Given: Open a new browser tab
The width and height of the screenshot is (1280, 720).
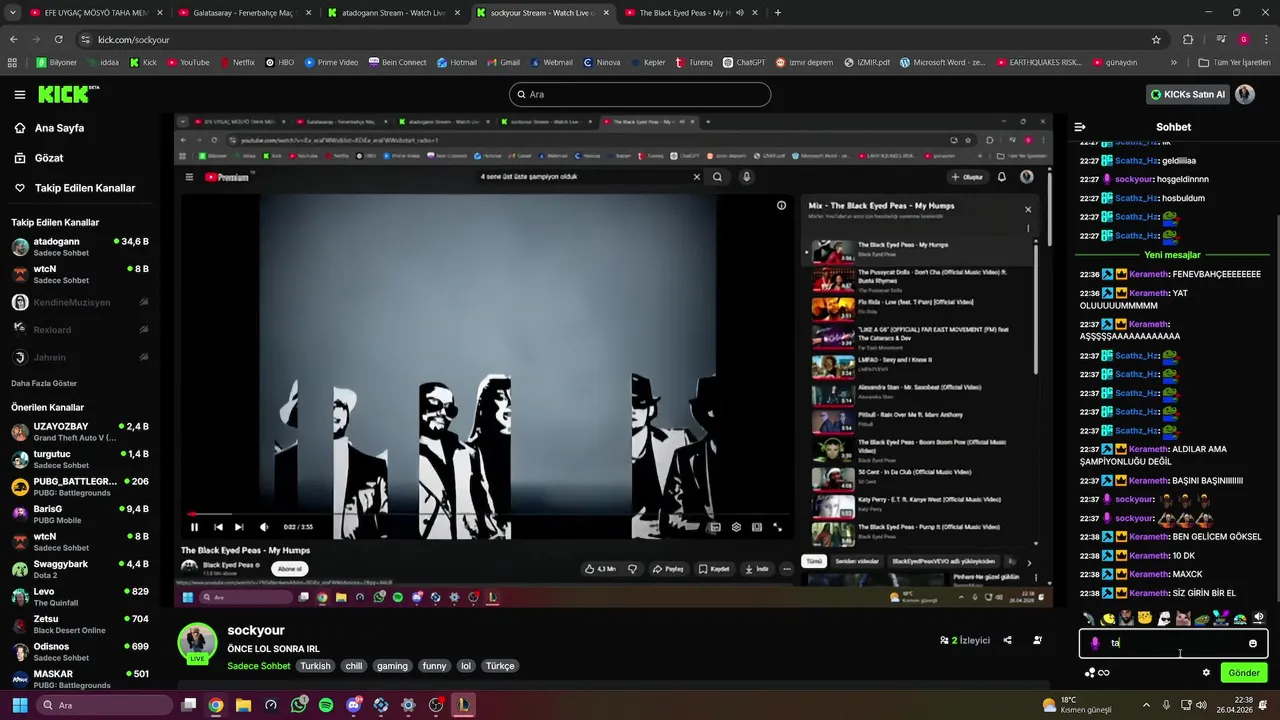Looking at the screenshot, I should 777,13.
